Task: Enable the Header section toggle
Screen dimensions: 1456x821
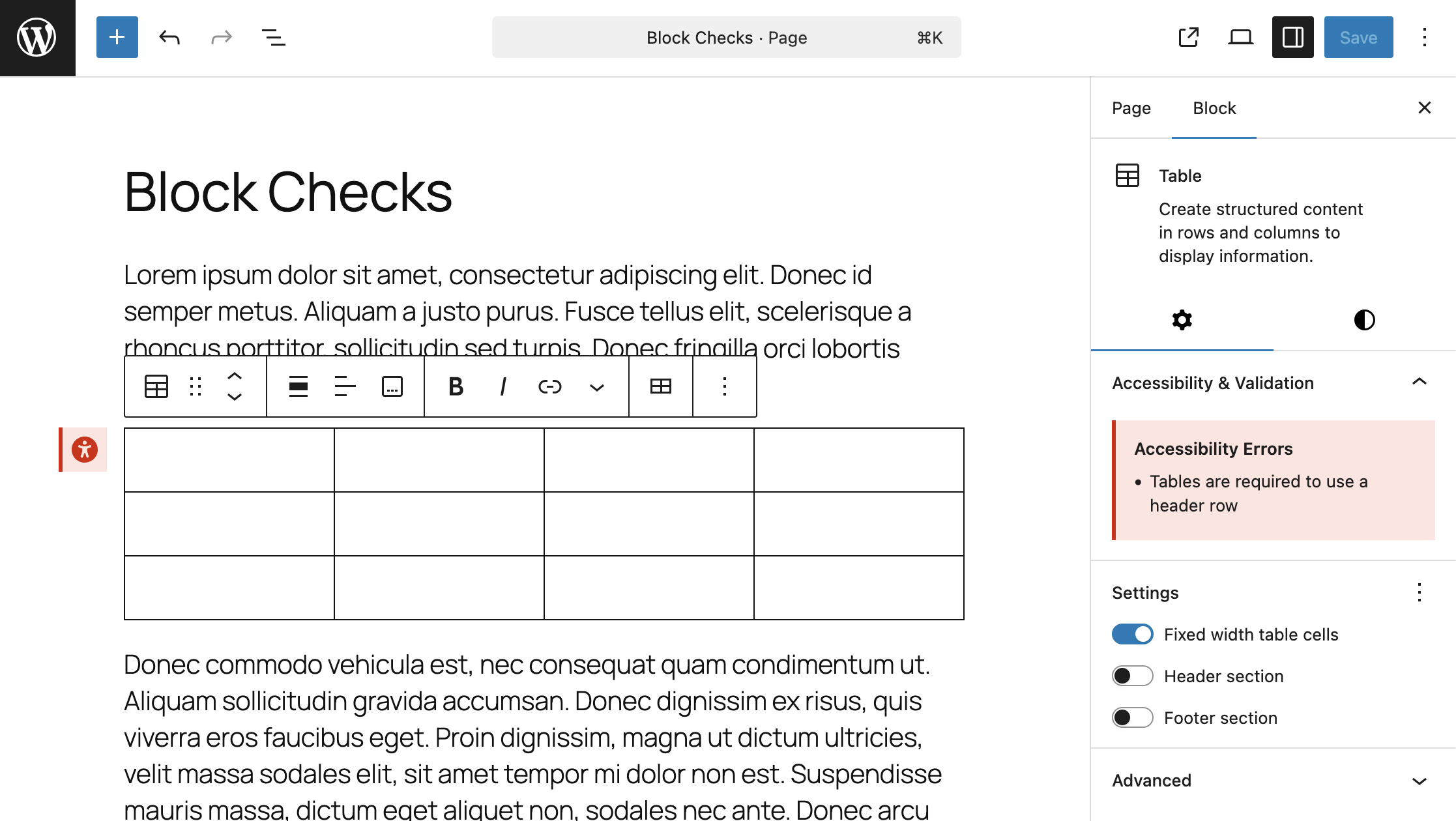Action: point(1132,676)
